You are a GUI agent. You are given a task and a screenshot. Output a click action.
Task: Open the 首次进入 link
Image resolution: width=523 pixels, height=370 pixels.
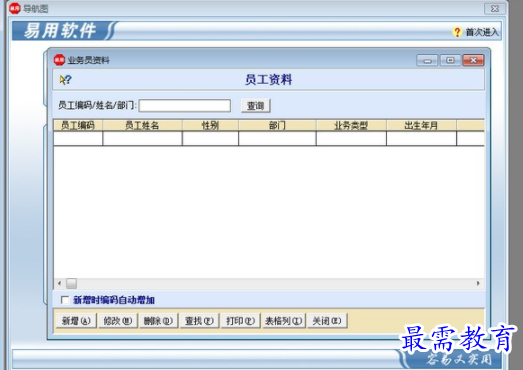pos(482,32)
